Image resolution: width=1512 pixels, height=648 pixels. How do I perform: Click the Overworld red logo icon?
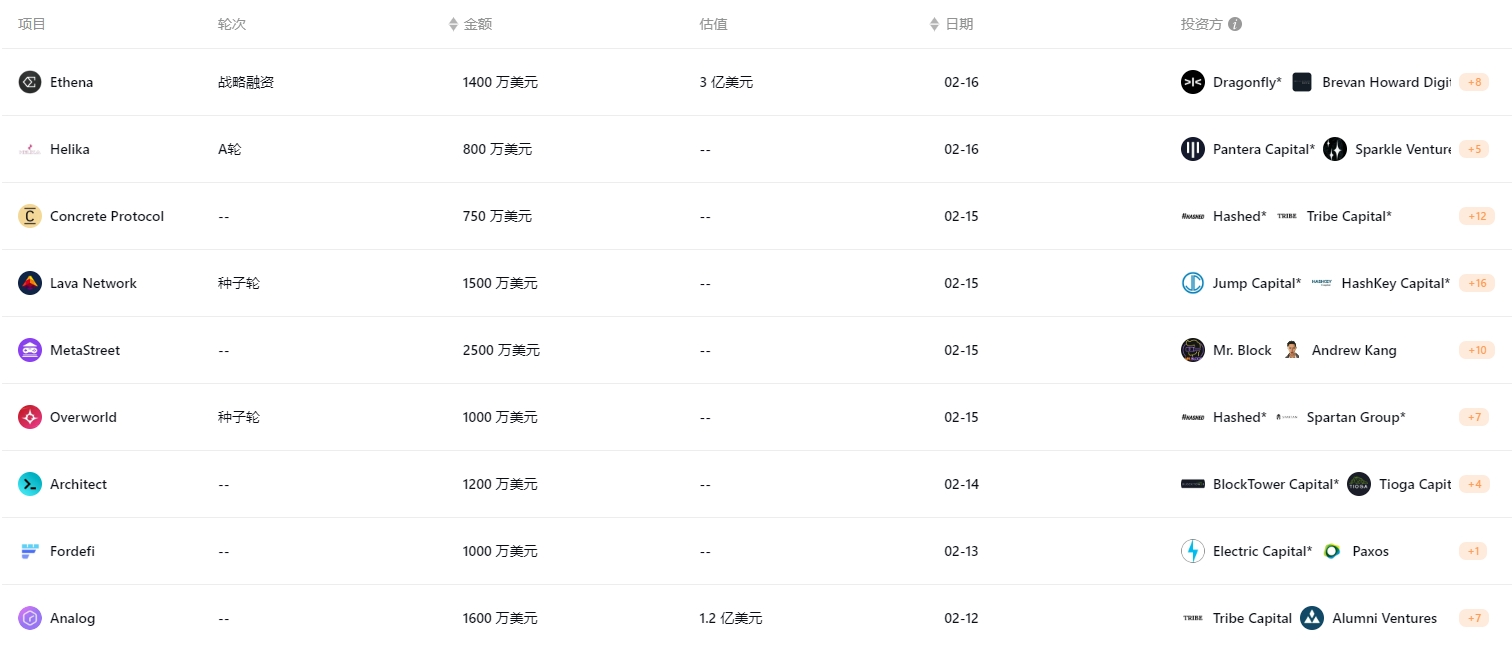(30, 417)
